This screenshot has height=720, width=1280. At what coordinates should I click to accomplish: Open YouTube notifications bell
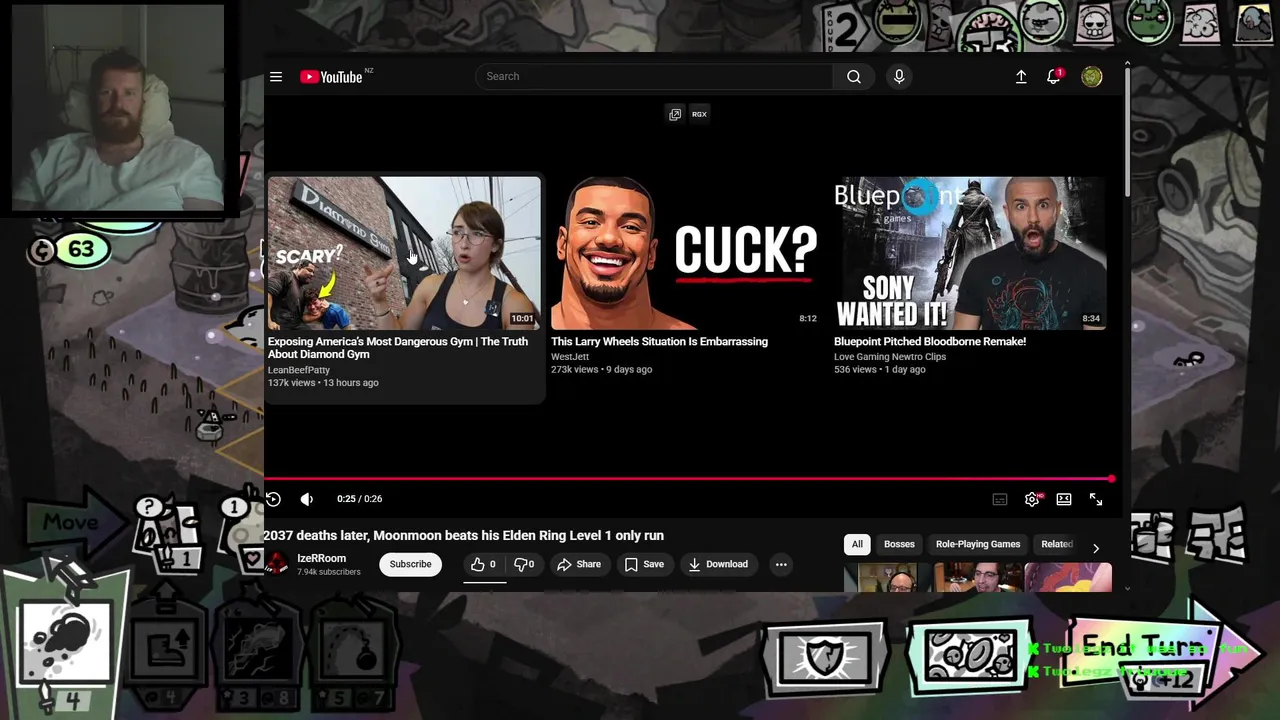click(1054, 77)
